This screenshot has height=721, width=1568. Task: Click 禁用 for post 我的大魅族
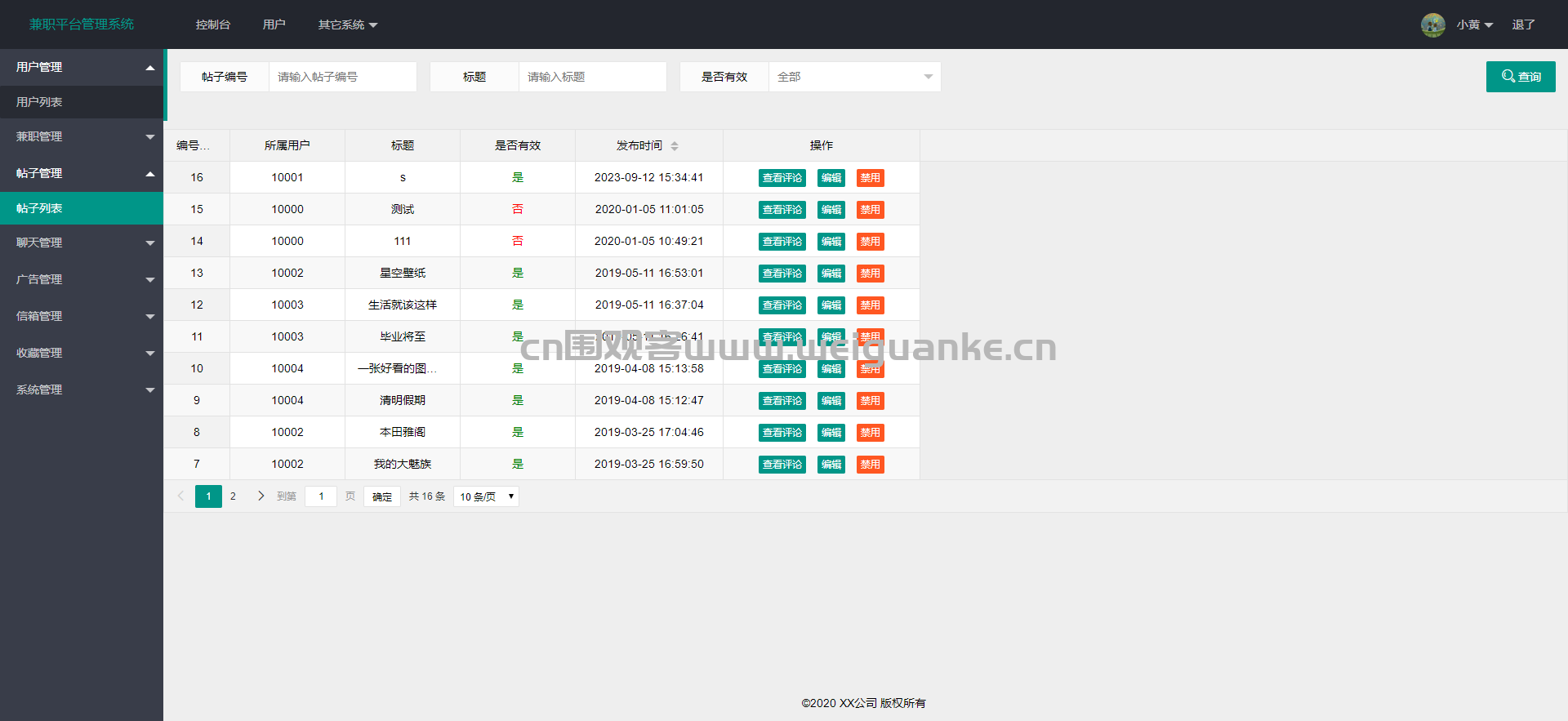[x=871, y=465]
